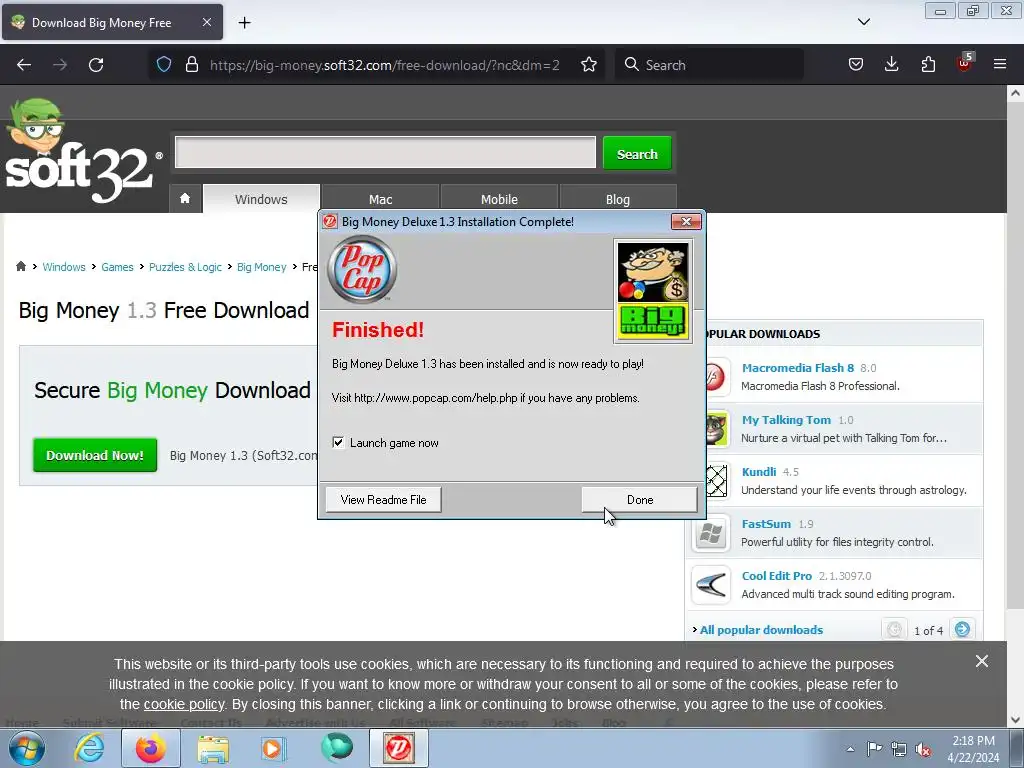This screenshot has height=768, width=1024.
Task: Open the media player taskbar icon
Action: tap(273, 748)
